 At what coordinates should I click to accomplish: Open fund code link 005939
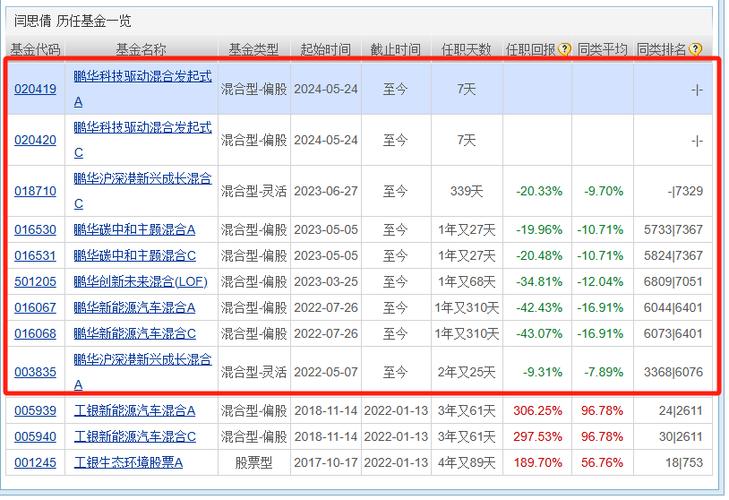[x=35, y=411]
